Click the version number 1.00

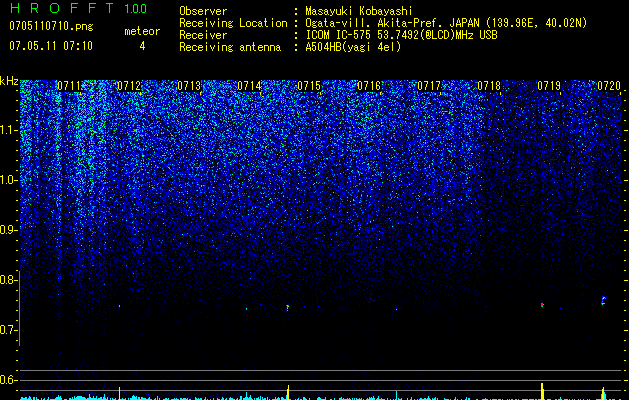click(x=135, y=8)
